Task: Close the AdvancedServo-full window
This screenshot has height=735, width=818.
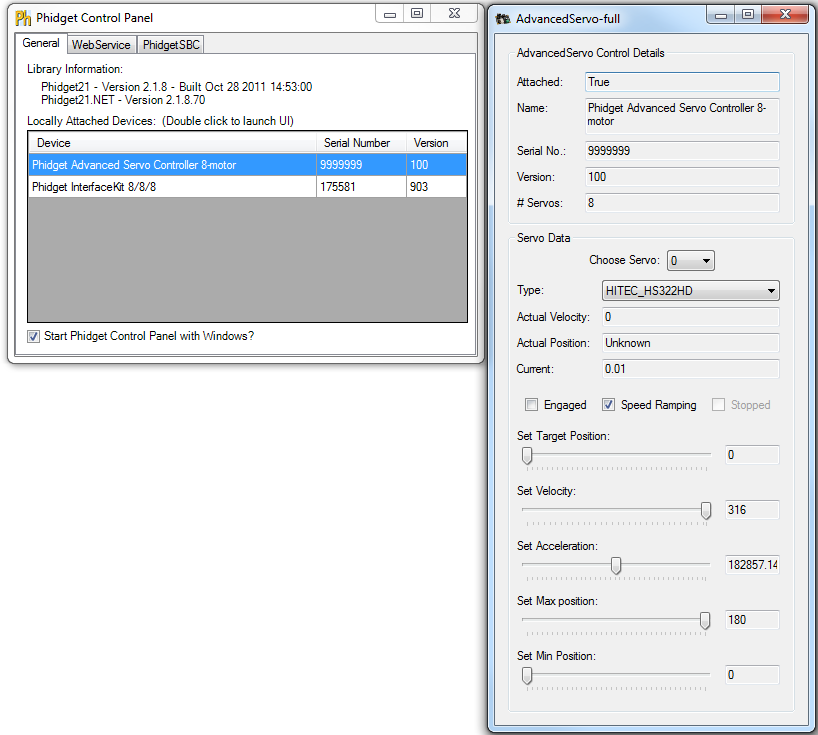Action: pyautogui.click(x=785, y=15)
